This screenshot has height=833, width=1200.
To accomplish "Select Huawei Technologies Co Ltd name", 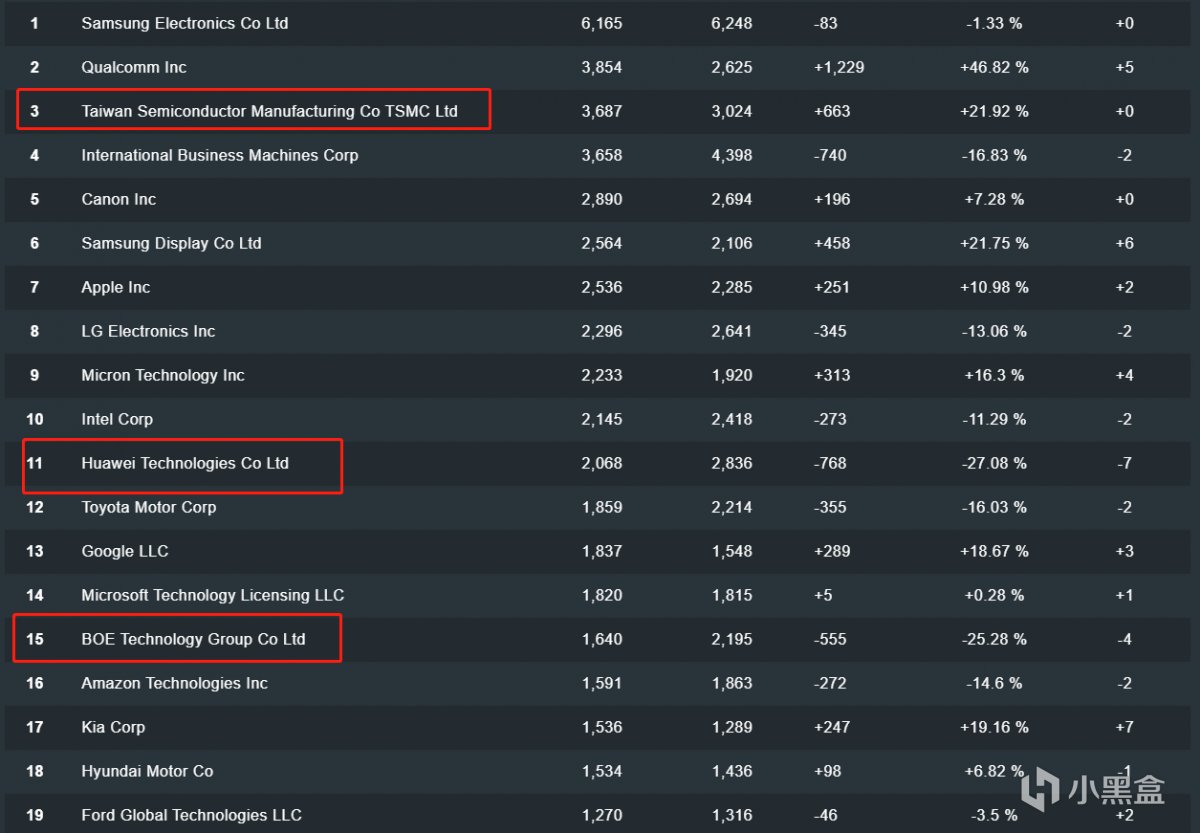I will [185, 463].
